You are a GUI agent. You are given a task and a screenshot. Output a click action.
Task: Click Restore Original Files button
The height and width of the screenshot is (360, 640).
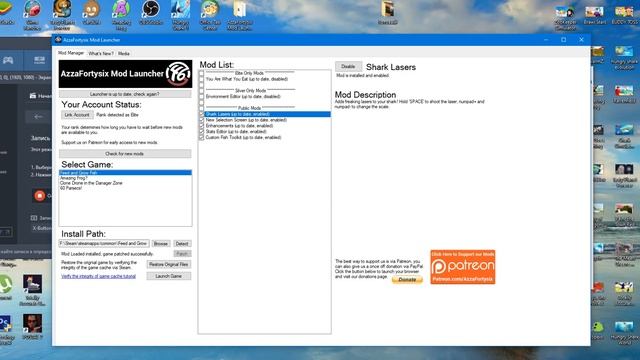tap(169, 264)
